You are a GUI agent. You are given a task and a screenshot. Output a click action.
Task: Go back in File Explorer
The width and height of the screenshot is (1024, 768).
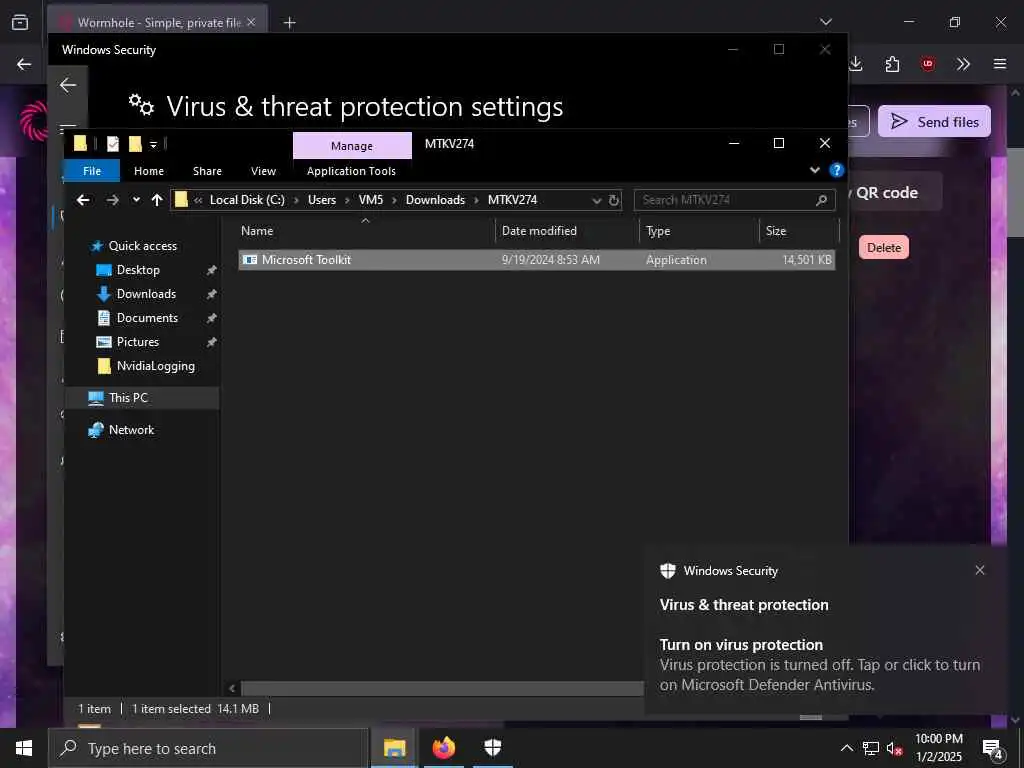83,200
